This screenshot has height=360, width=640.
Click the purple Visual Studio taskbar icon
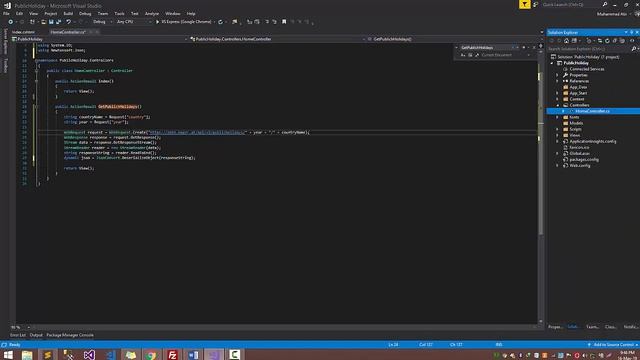(89, 355)
